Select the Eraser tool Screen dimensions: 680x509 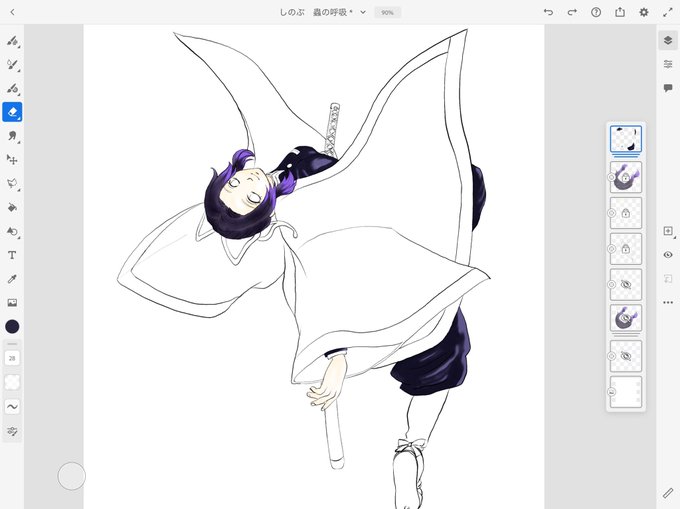click(x=12, y=112)
